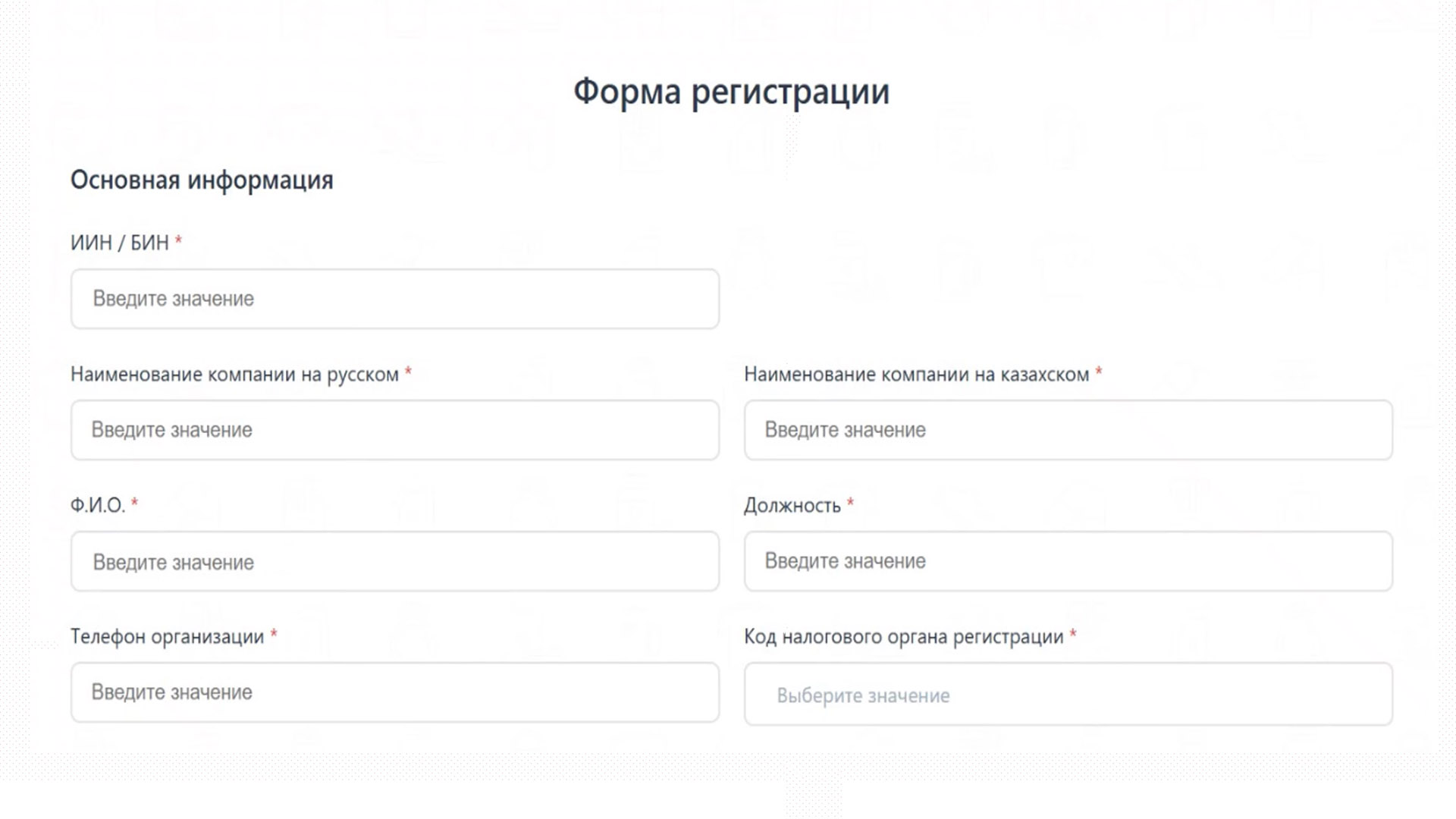
Task: Click the Основная информация section header
Action: [x=202, y=180]
